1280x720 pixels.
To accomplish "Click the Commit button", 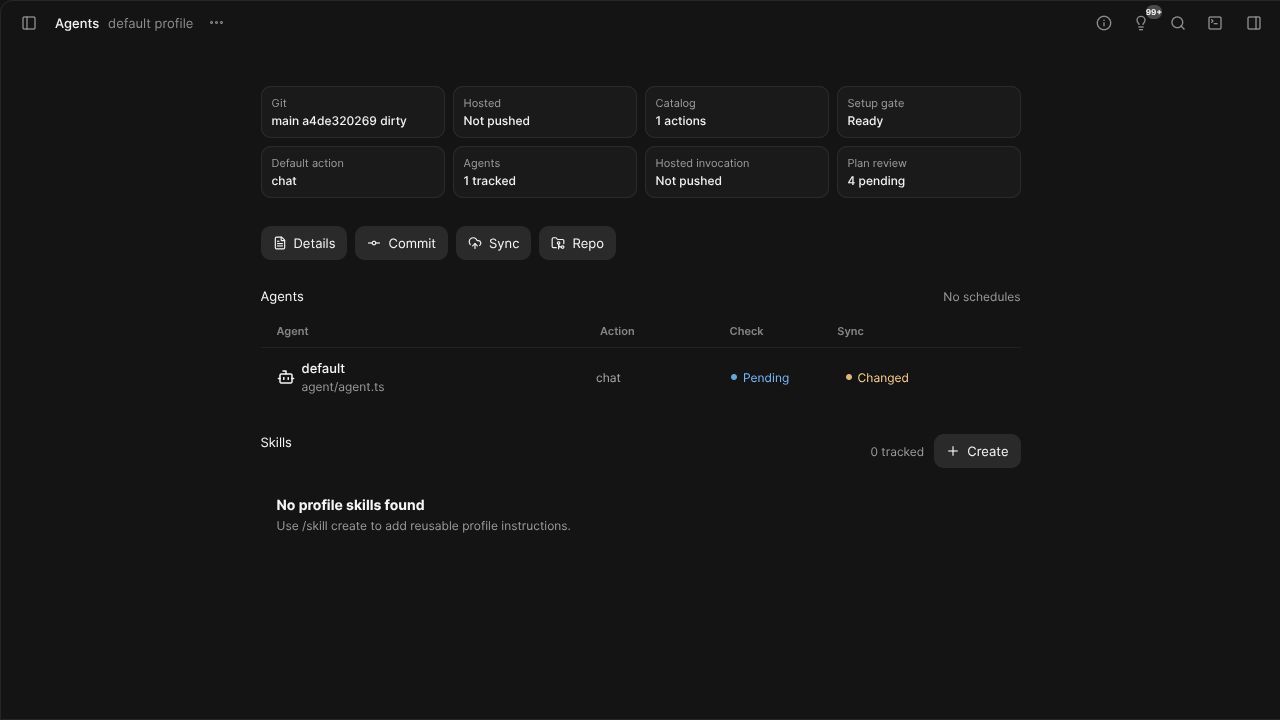I will tap(401, 243).
